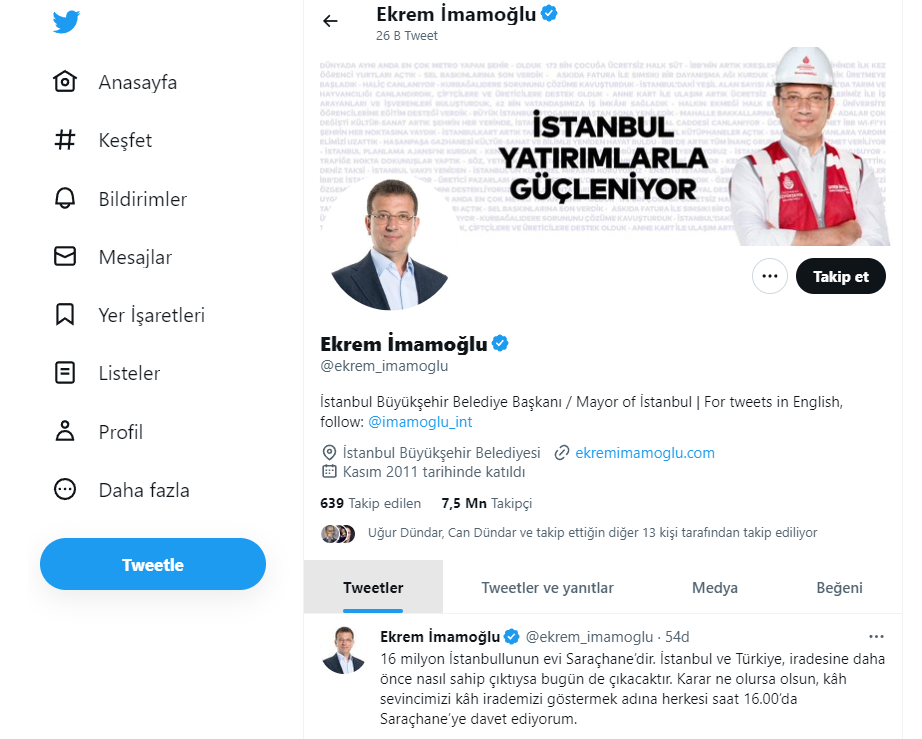Viewport: 922px width, 739px height.
Task: Switch to Medya tab
Action: [x=714, y=587]
